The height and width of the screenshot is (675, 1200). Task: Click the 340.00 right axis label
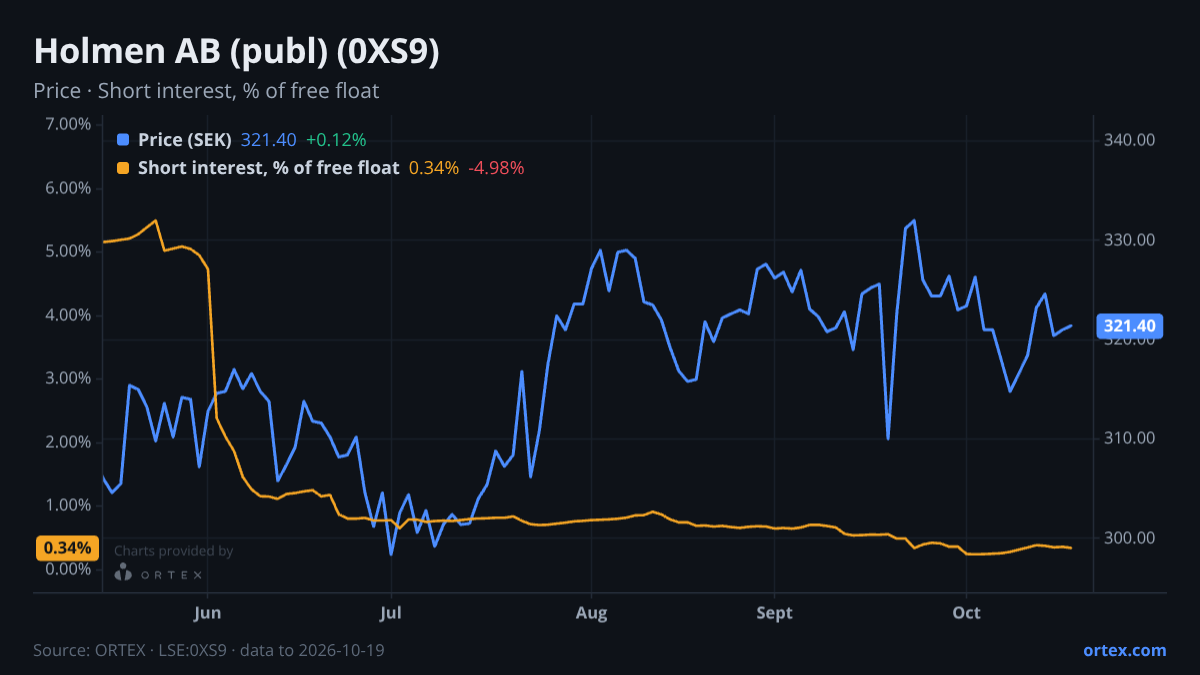tap(1130, 140)
